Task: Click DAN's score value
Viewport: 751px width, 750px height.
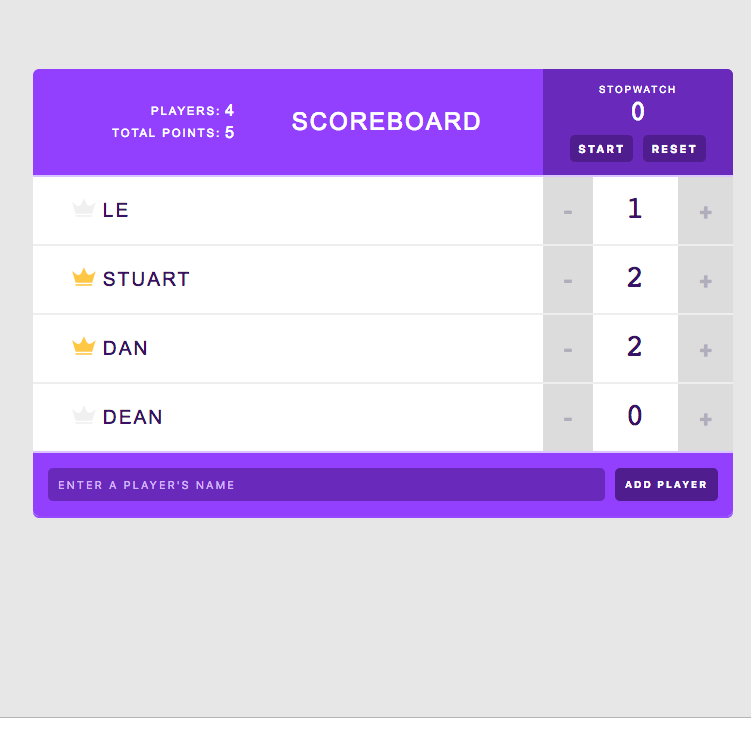Action: pos(635,347)
